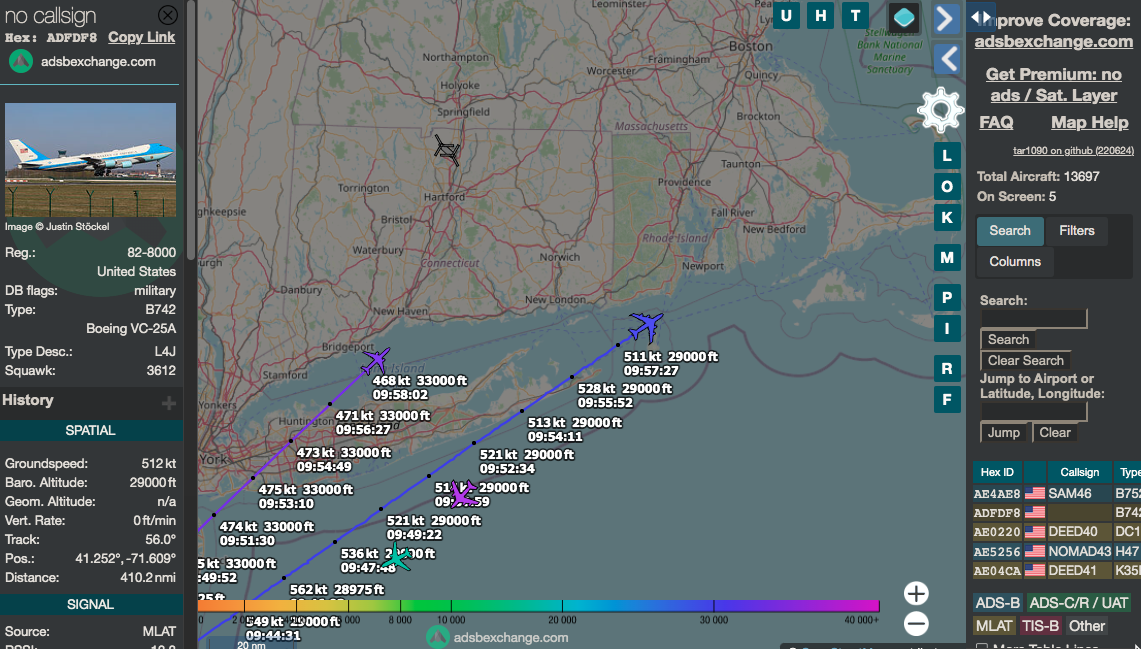Click the Clear Search button
Screen dimensions: 1141x649
pos(1026,360)
